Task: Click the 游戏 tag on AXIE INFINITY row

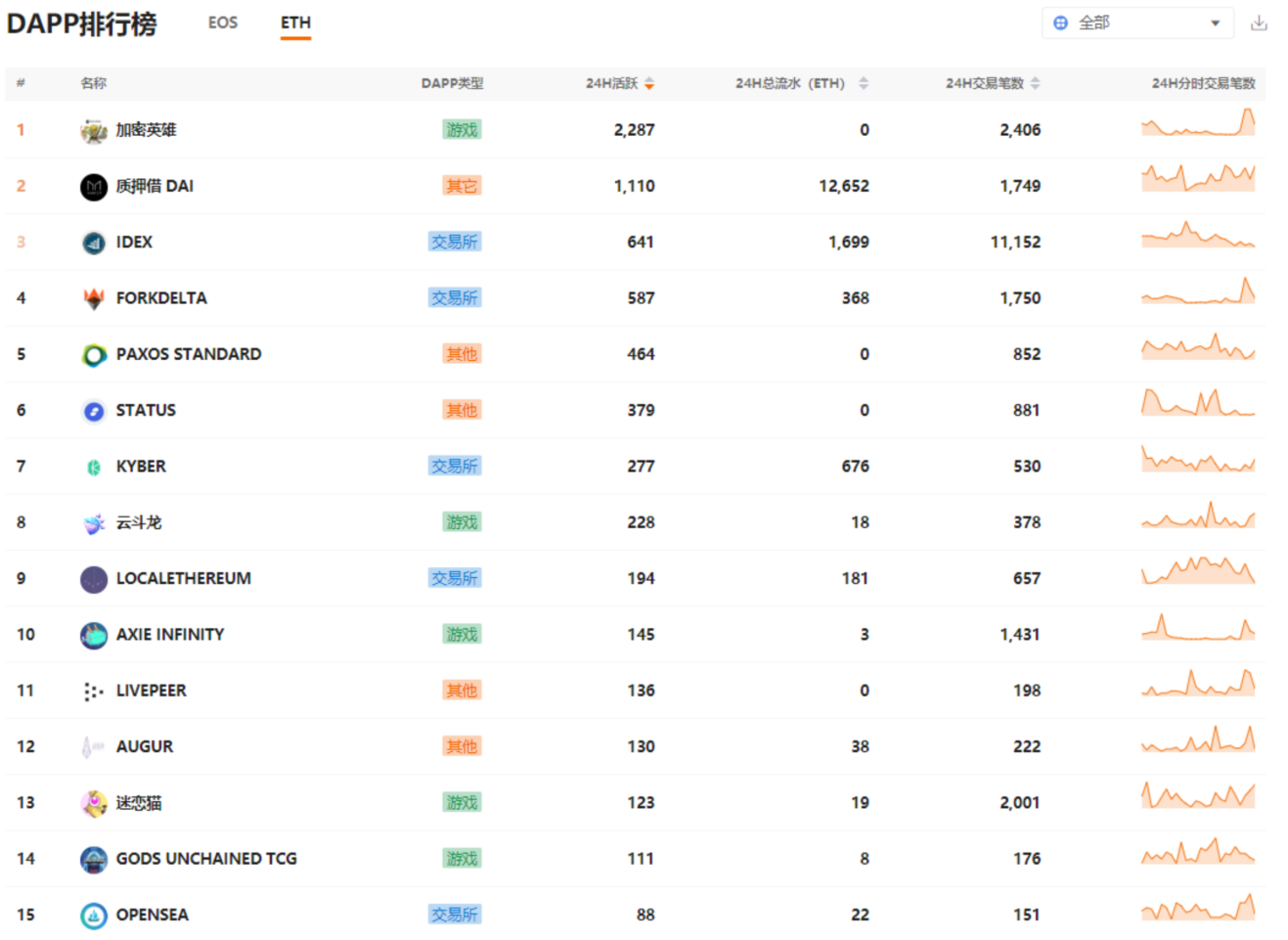Action: pyautogui.click(x=462, y=635)
